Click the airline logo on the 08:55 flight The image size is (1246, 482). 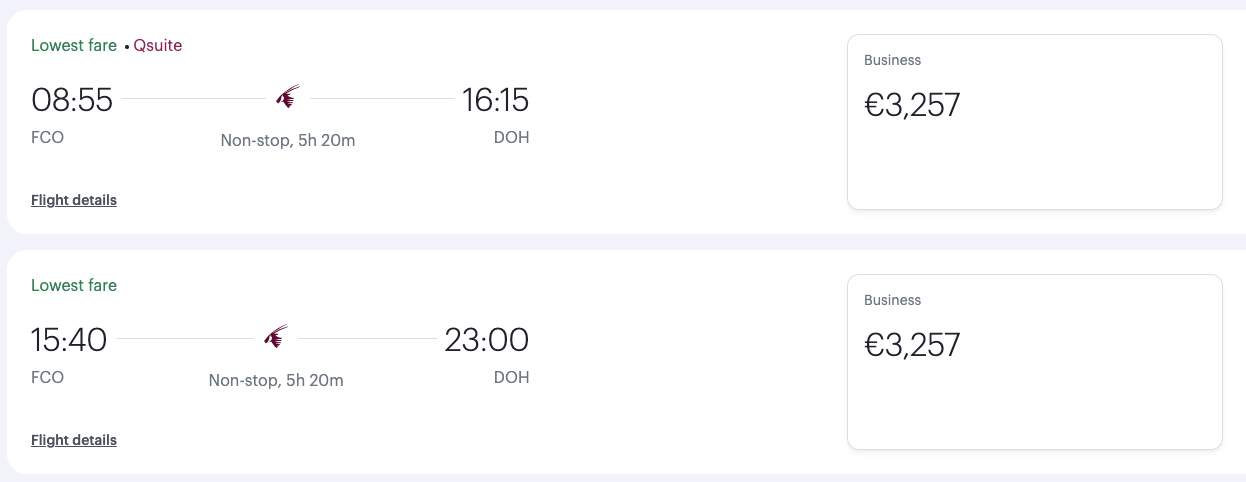coord(288,98)
